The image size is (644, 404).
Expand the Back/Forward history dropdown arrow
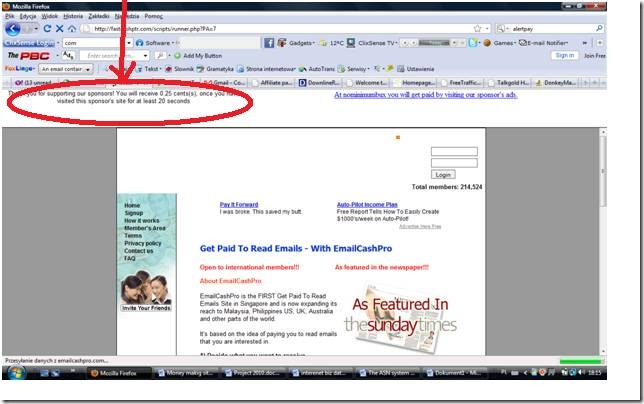pos(36,29)
